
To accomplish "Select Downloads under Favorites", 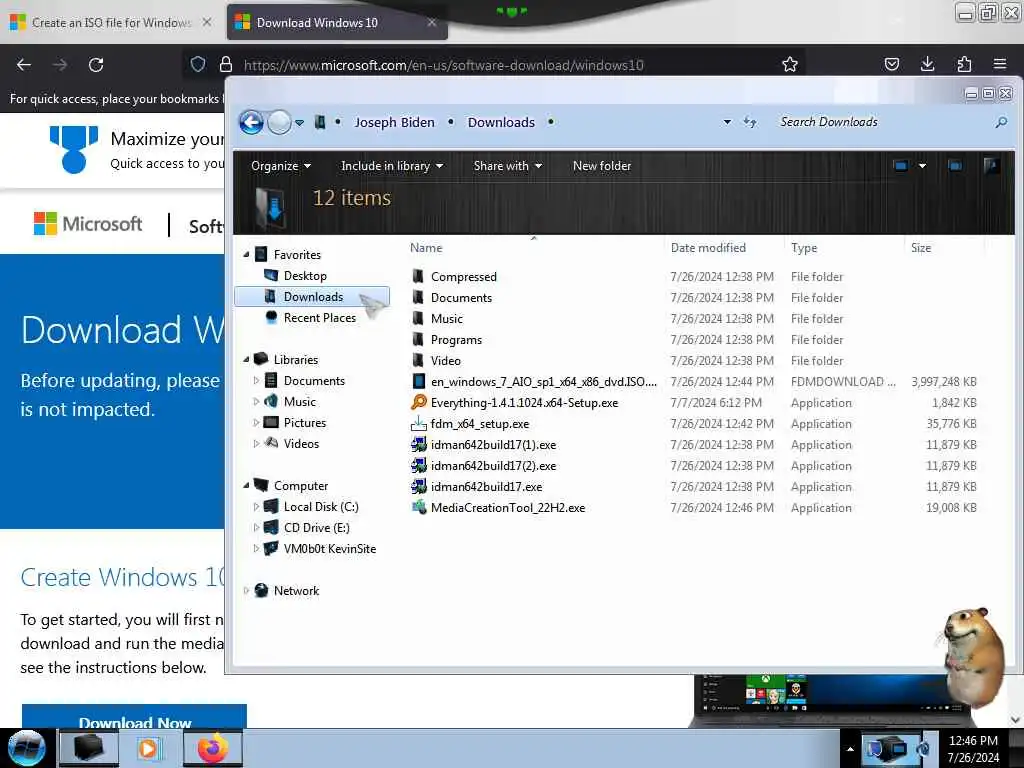I will [313, 296].
